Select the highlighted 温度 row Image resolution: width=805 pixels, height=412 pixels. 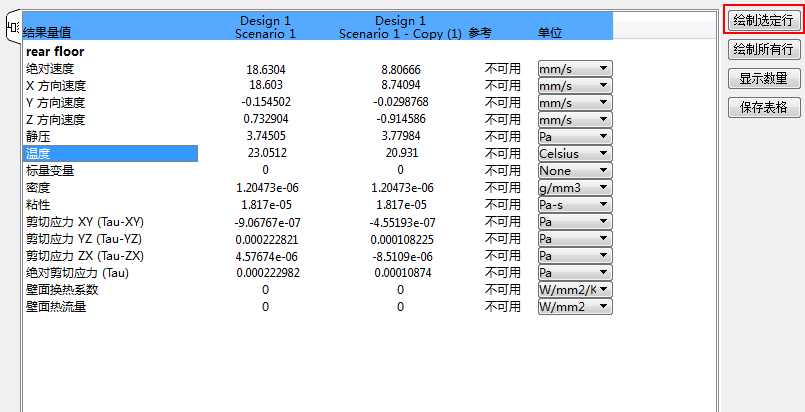(x=111, y=153)
